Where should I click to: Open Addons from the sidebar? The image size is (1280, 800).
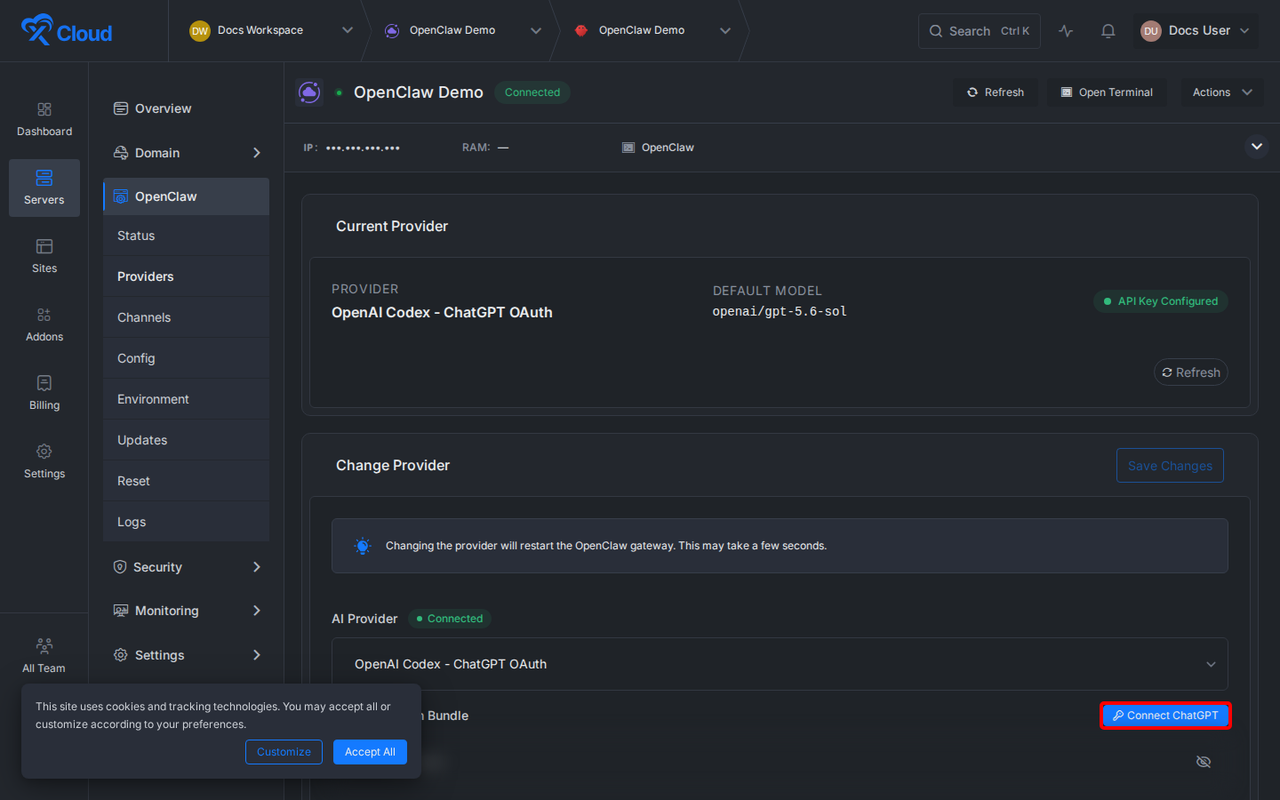[x=44, y=325]
